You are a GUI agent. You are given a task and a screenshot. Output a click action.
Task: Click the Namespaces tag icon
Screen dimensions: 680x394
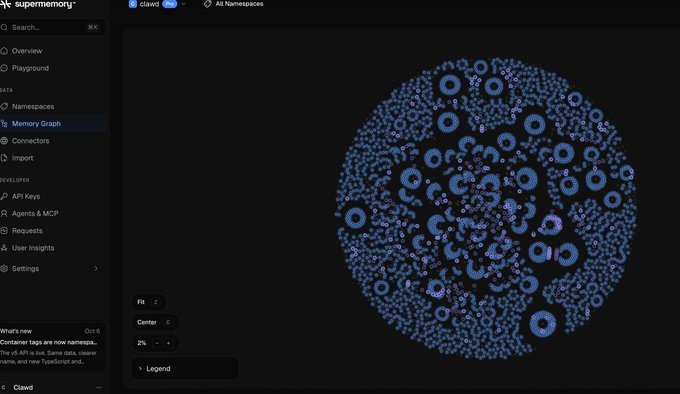point(4,106)
